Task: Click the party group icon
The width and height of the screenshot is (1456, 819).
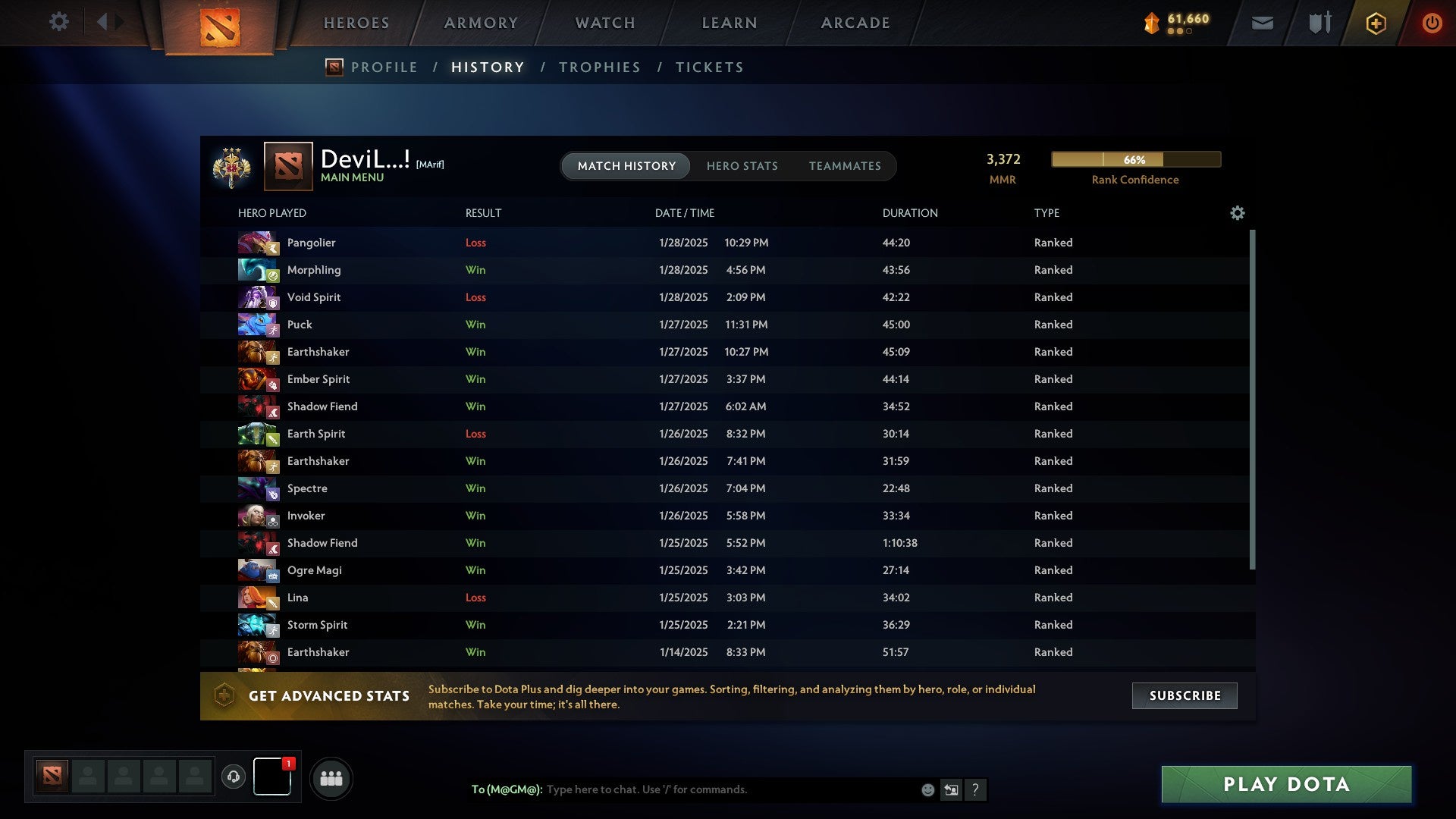Action: (331, 778)
